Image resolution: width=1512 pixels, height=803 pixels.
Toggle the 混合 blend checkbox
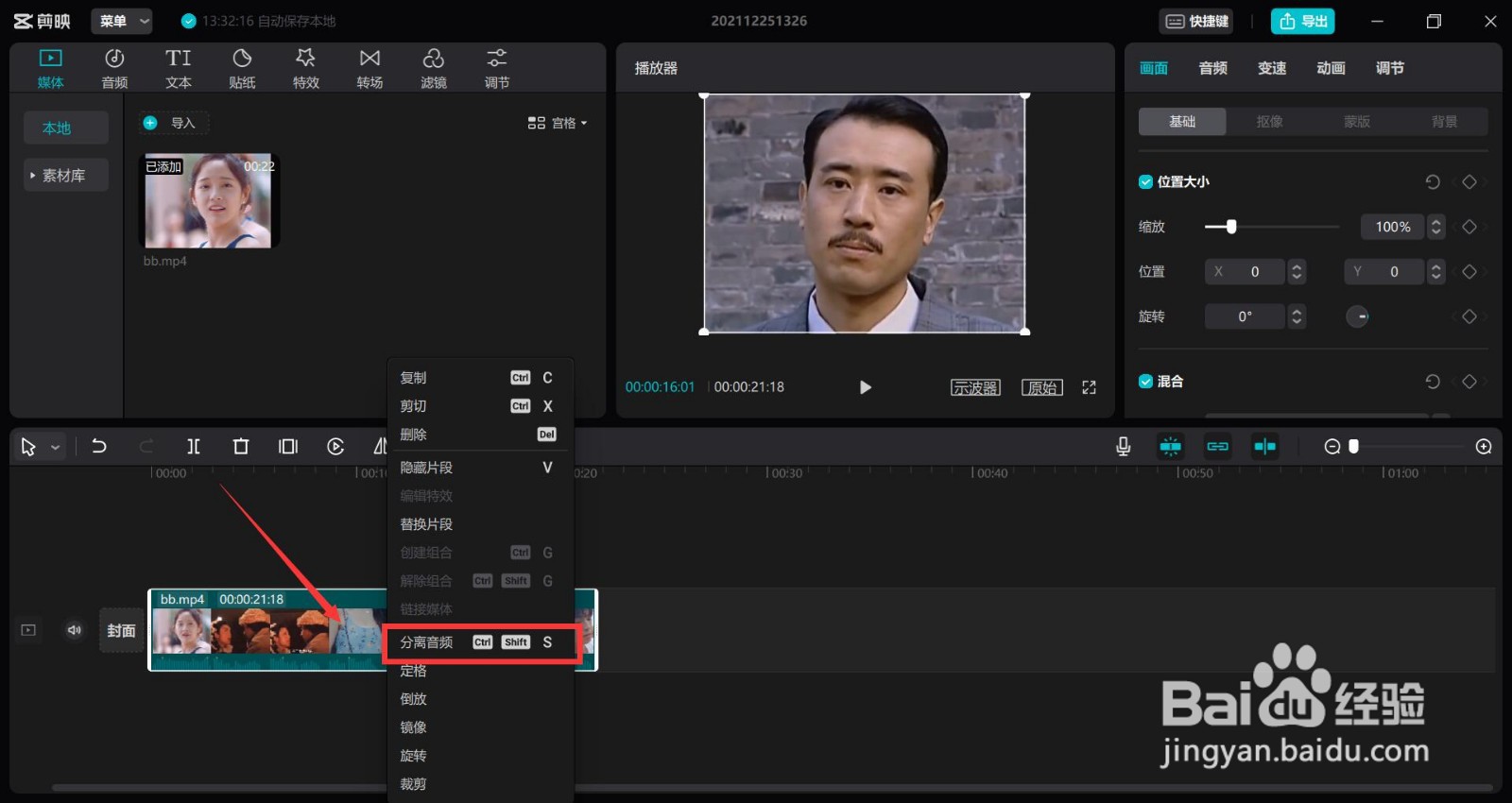click(1145, 382)
